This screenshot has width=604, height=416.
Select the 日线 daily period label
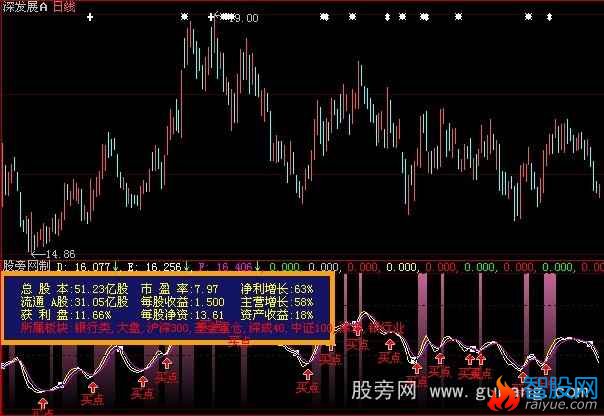tap(64, 7)
